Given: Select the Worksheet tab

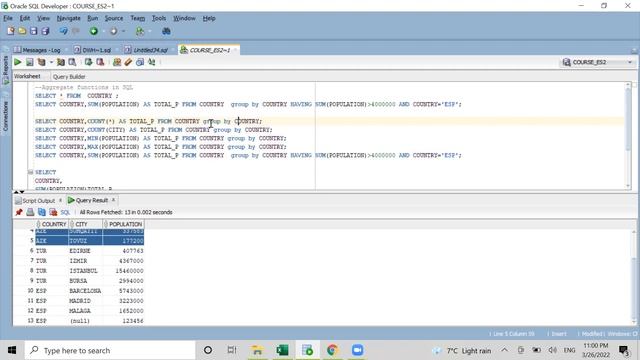Looking at the screenshot, I should point(27,76).
